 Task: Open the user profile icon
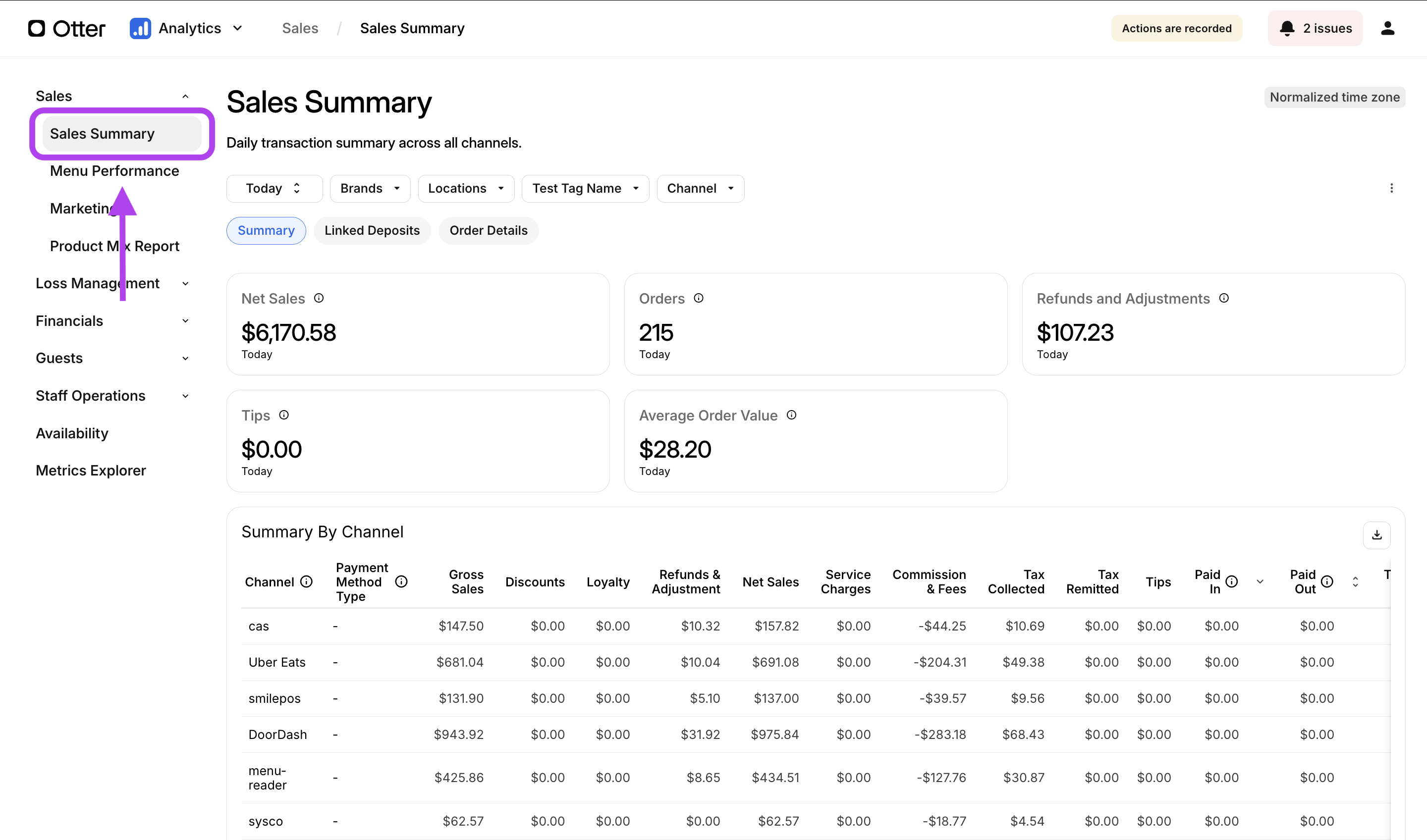1387,28
